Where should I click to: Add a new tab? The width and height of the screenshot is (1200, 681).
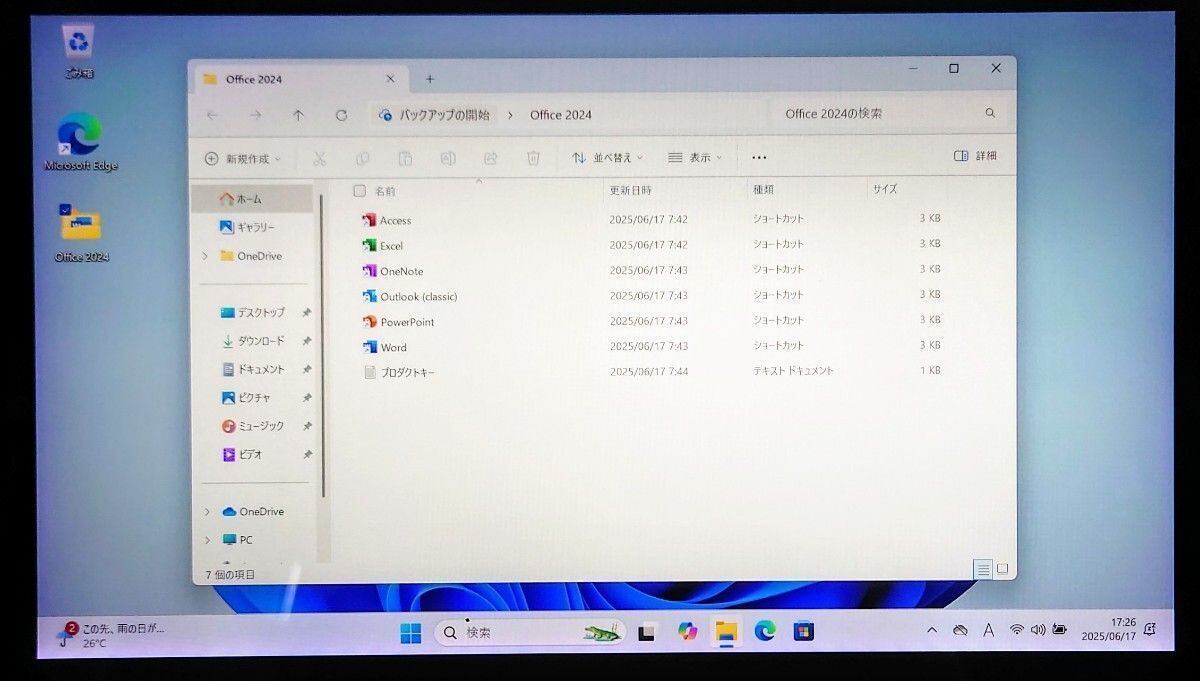click(430, 79)
